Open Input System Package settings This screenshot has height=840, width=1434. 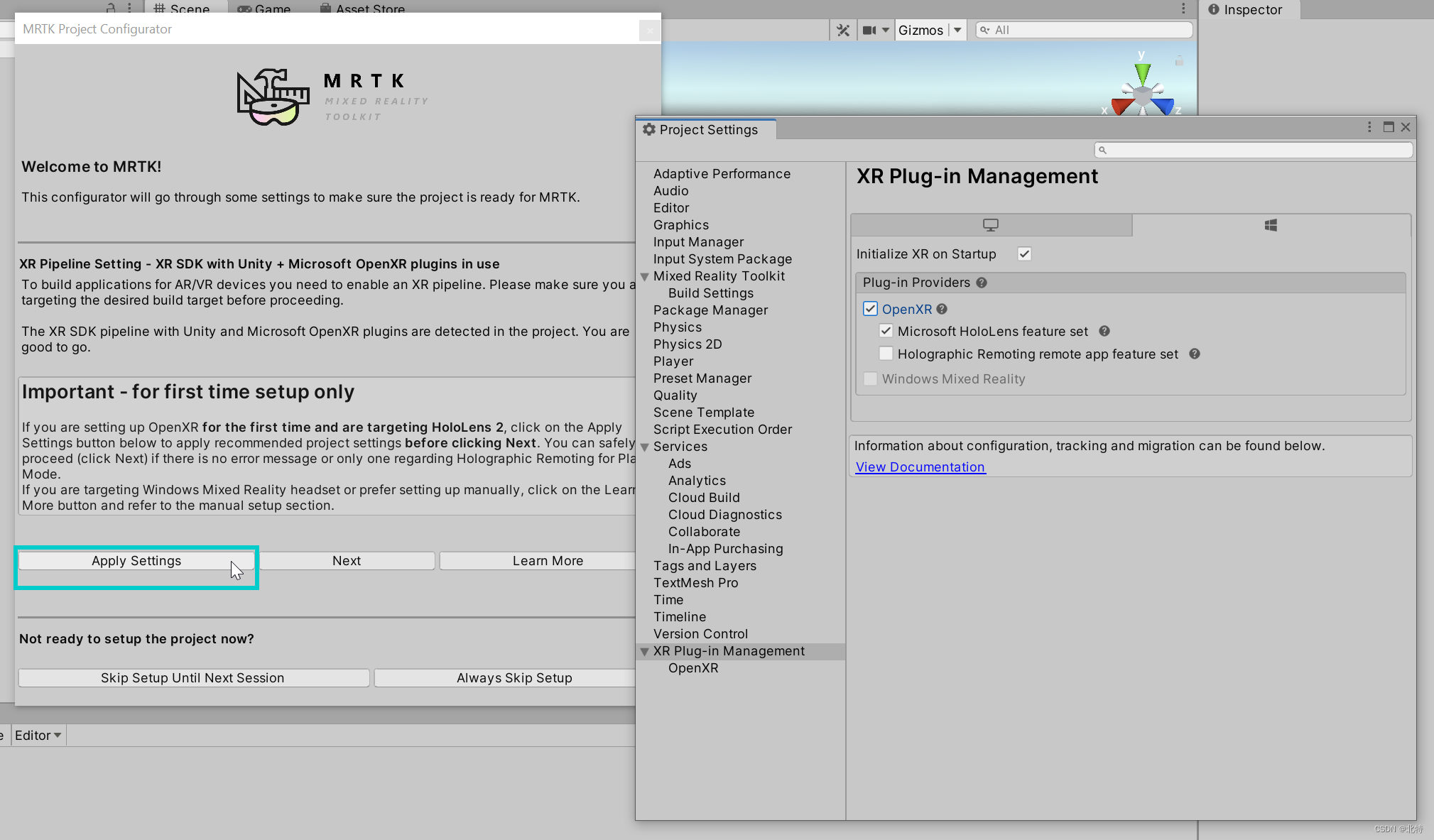coord(722,259)
